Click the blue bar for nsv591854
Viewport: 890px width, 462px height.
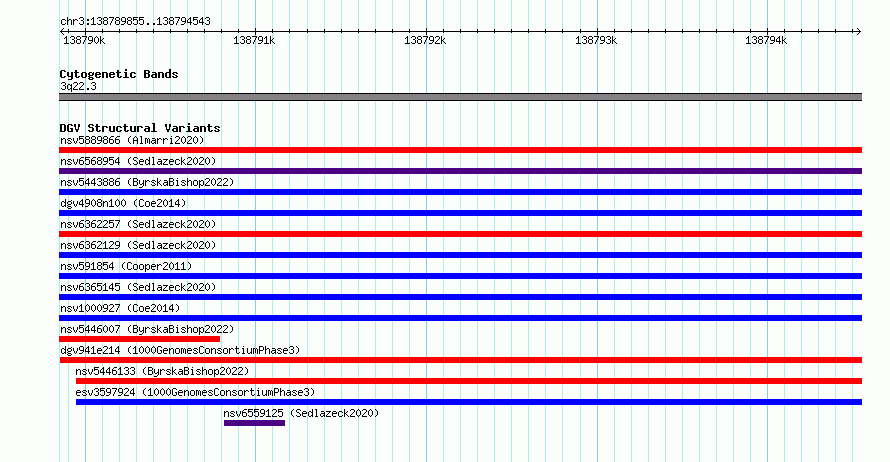[460, 276]
